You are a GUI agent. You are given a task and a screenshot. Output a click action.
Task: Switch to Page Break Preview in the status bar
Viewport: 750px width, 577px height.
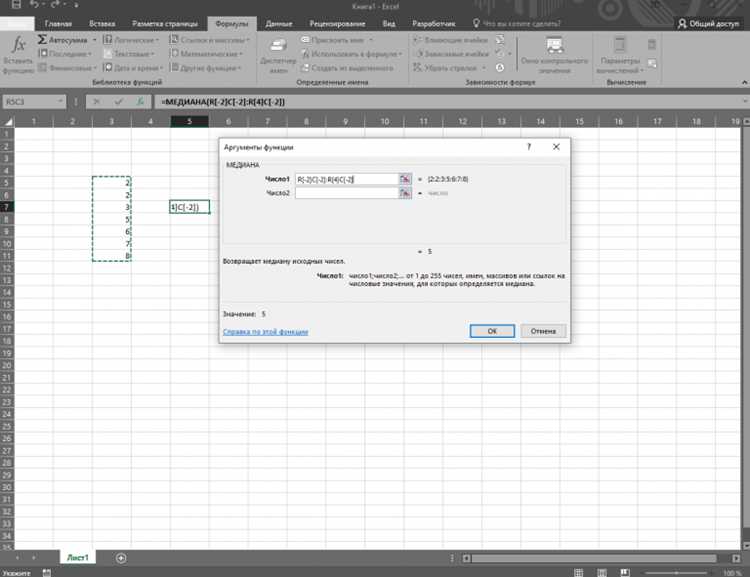click(625, 573)
